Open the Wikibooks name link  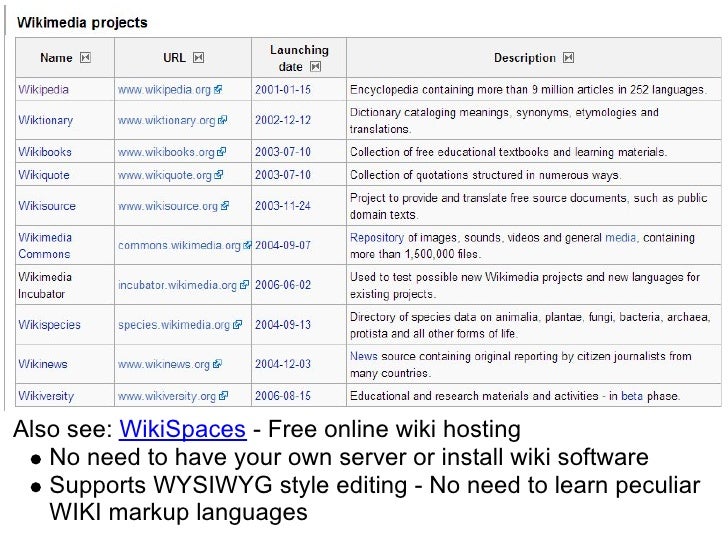coord(45,152)
